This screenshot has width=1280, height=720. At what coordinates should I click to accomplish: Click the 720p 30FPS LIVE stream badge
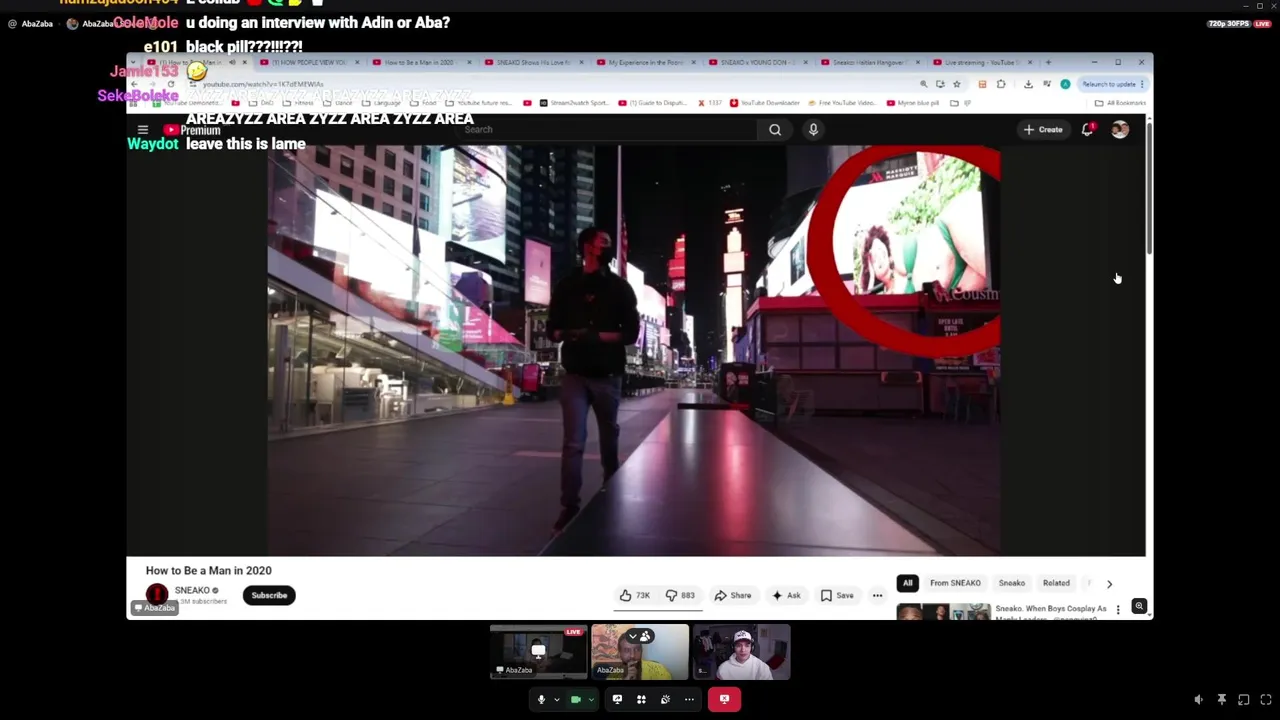(1238, 24)
